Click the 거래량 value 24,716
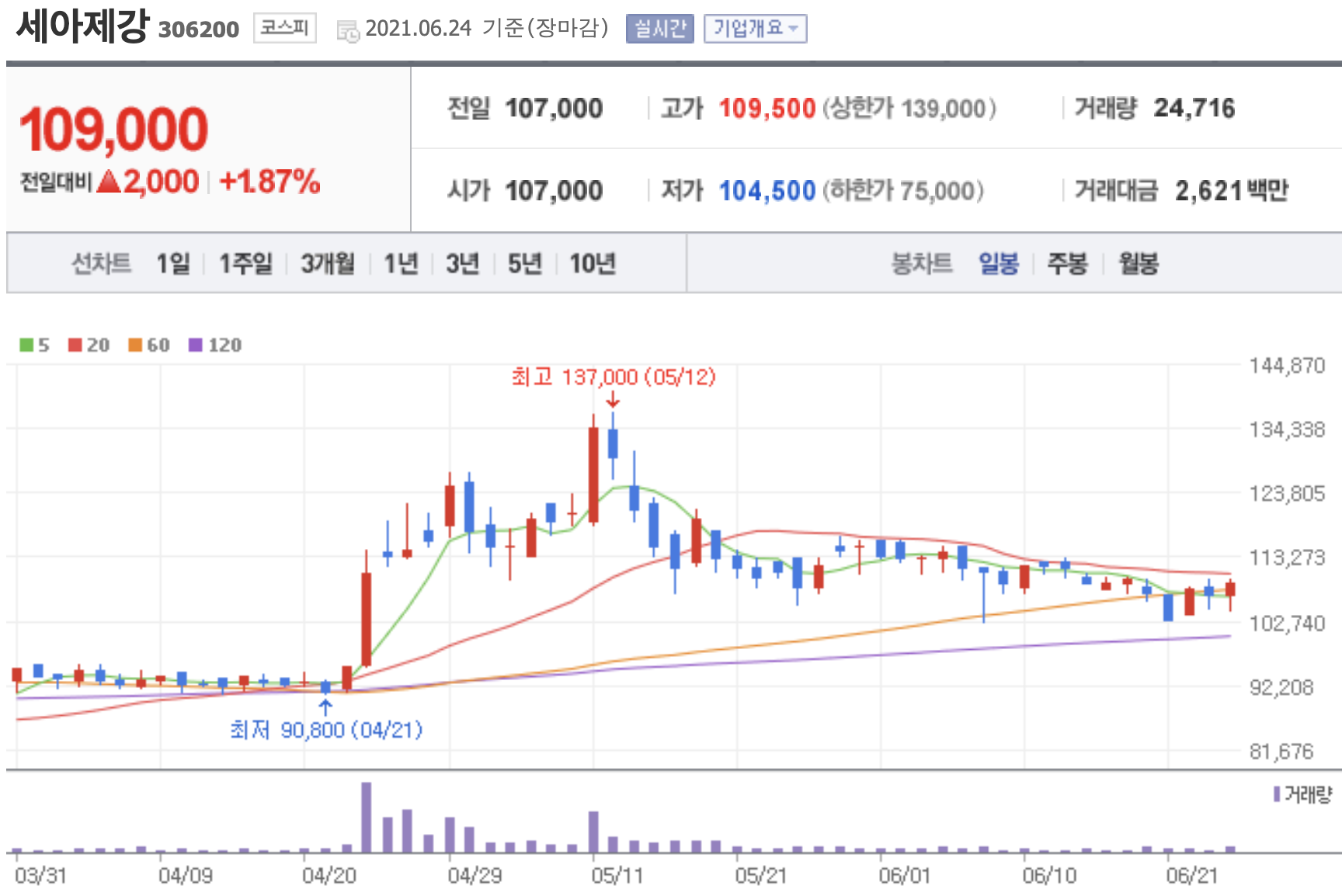Image resolution: width=1342 pixels, height=896 pixels. click(x=1194, y=108)
